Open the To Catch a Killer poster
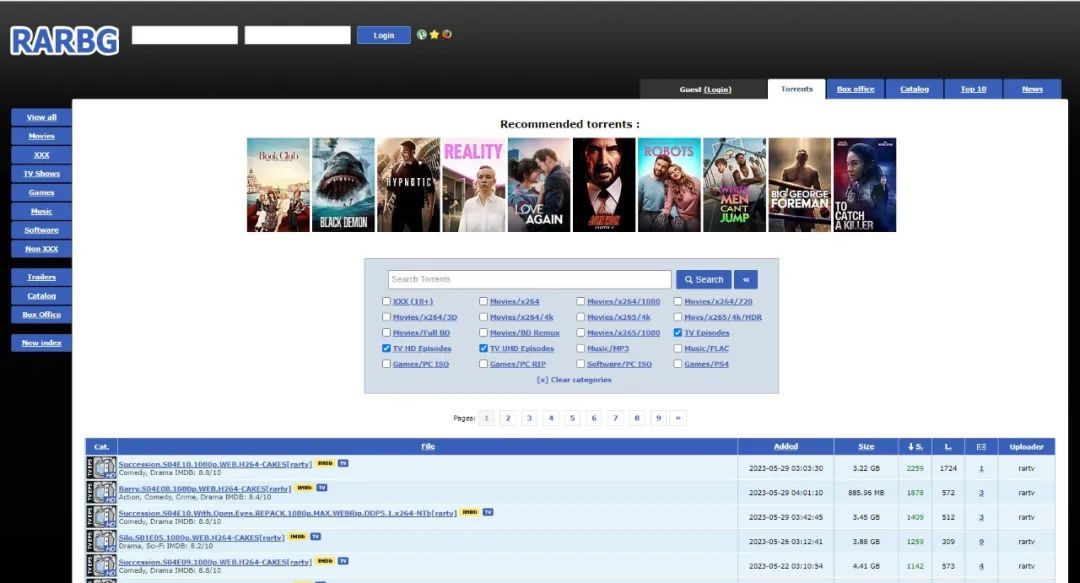The height and width of the screenshot is (583, 1080). 864,185
